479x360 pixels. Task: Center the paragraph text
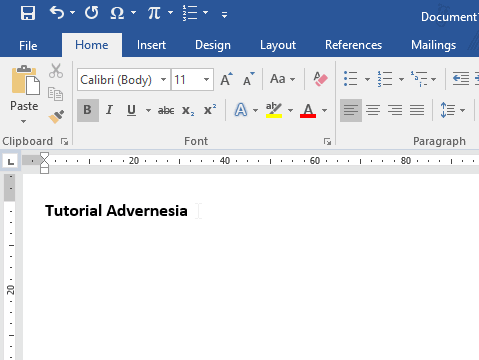point(373,110)
